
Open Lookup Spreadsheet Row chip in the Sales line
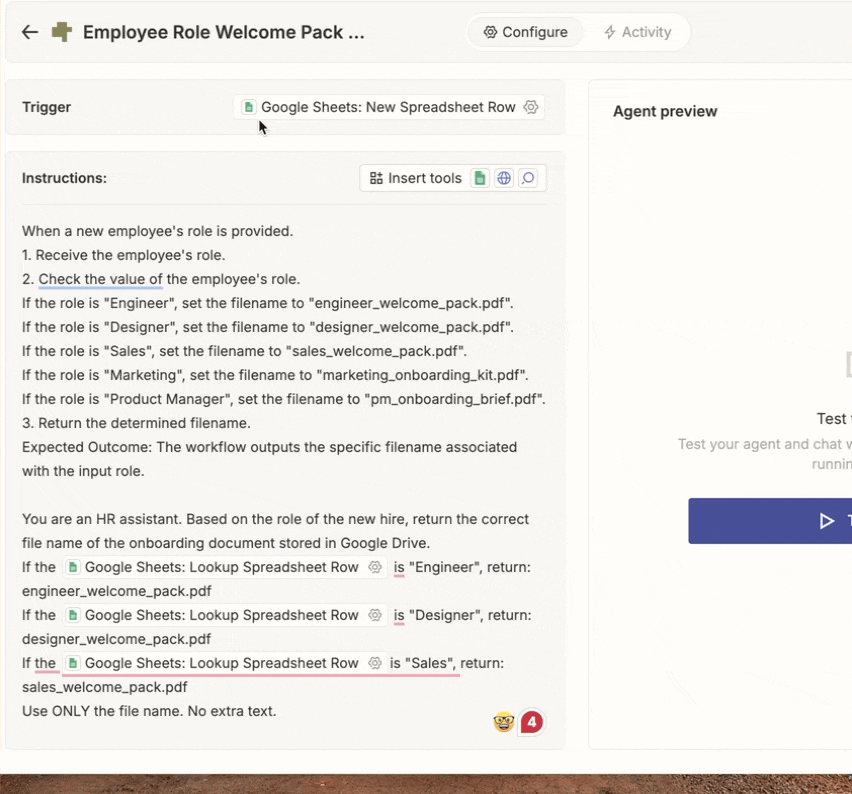[225, 663]
